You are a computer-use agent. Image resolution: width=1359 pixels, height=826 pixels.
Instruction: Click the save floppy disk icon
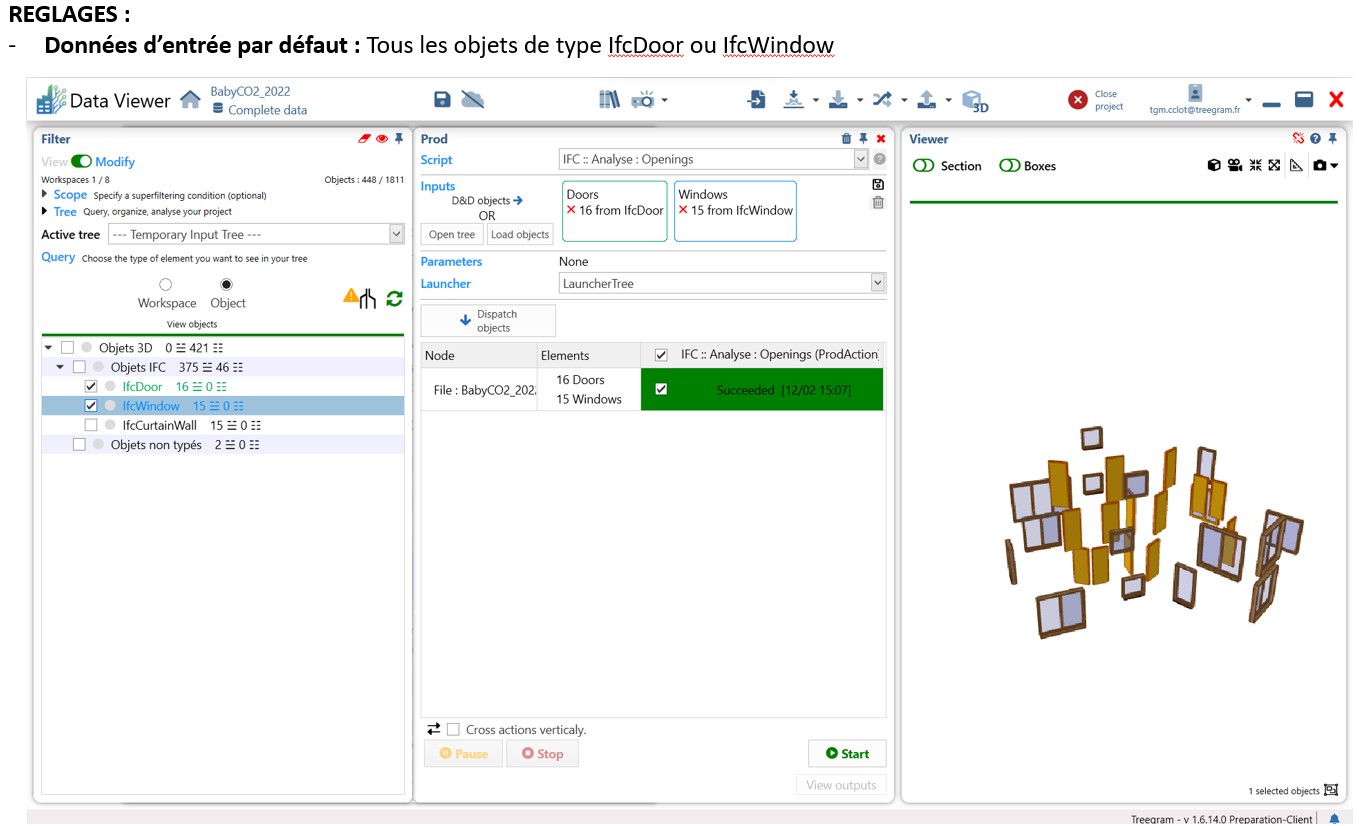(x=442, y=99)
